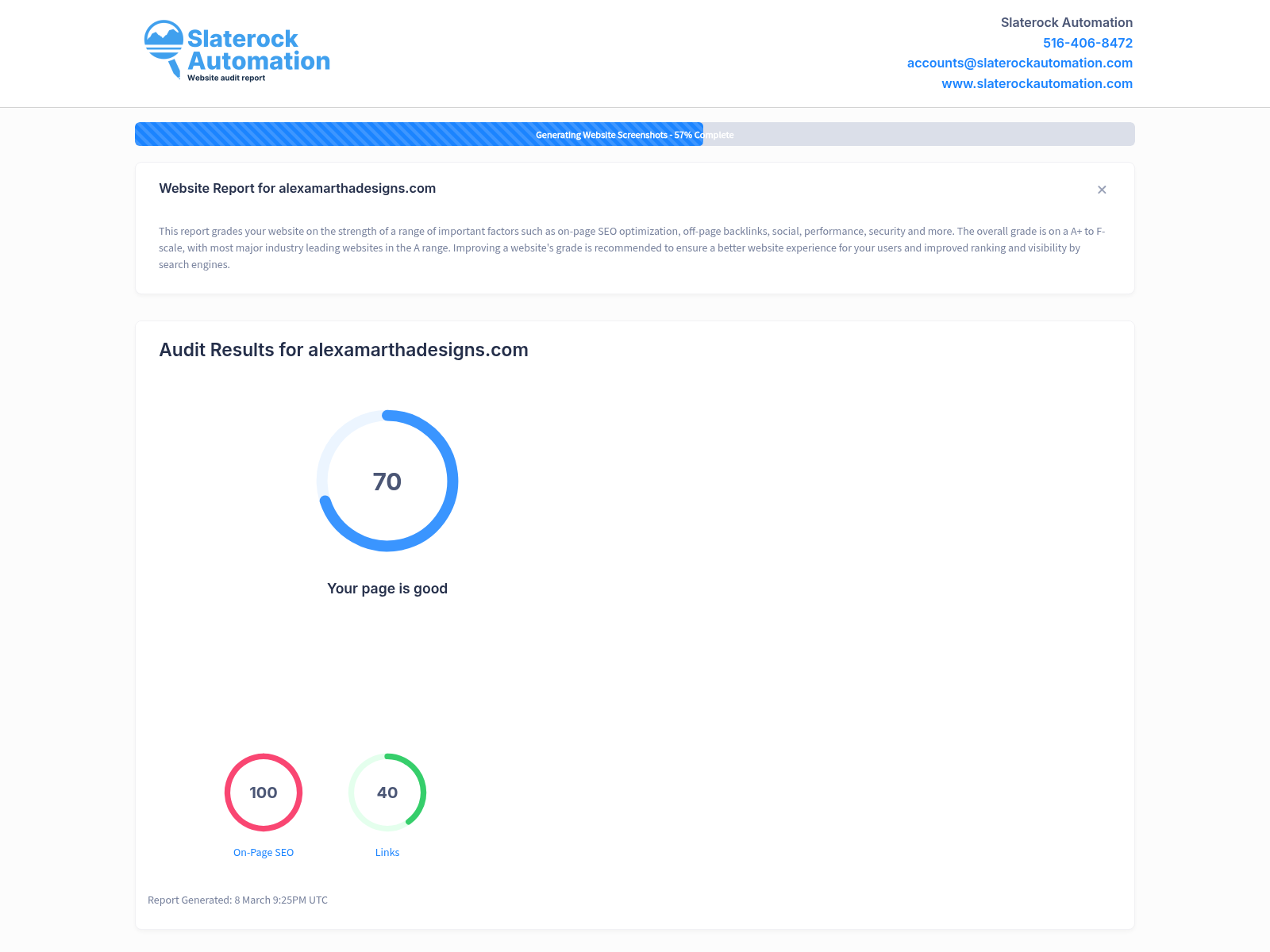Click the report description paragraph

632,248
